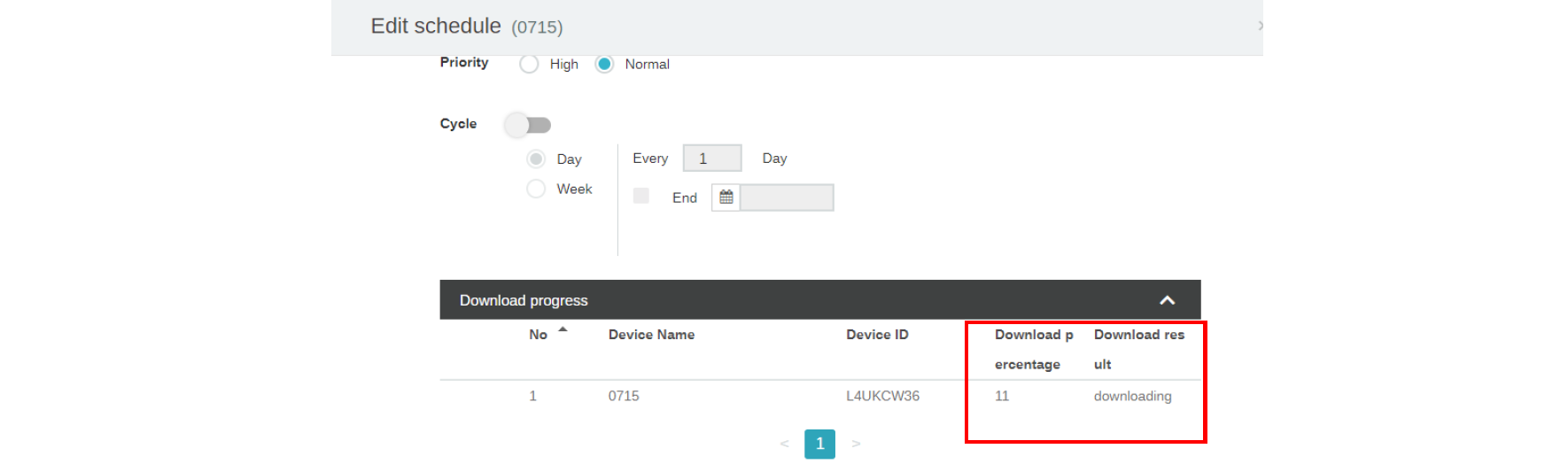Viewport: 1568px width, 472px height.
Task: Toggle the Cycle switch
Action: pyautogui.click(x=528, y=125)
